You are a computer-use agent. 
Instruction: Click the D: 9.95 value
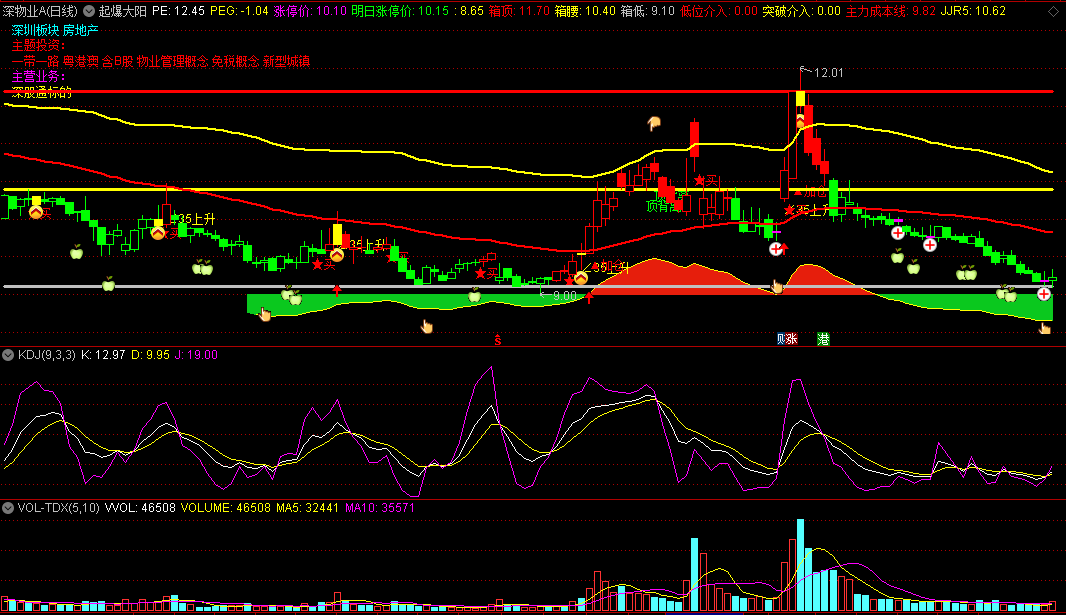150,355
